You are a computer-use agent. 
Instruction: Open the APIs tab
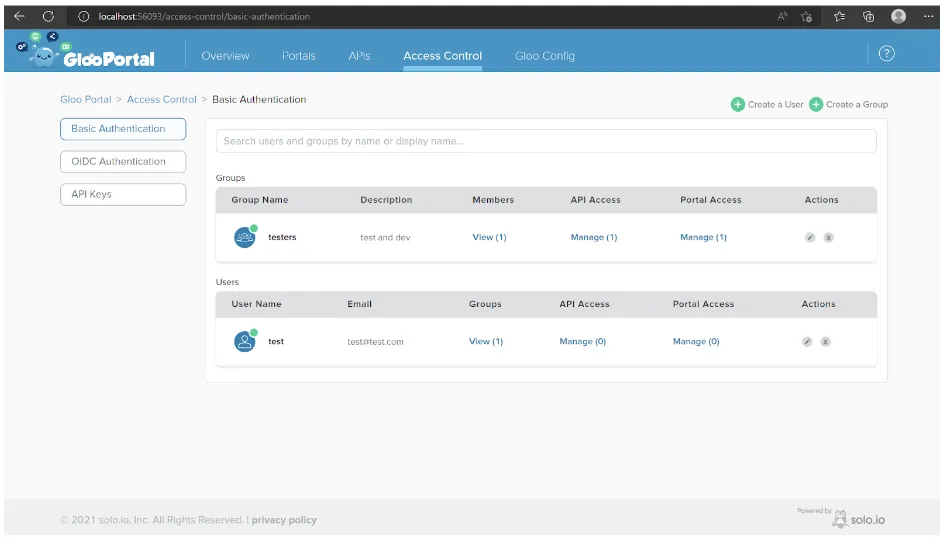click(x=359, y=55)
